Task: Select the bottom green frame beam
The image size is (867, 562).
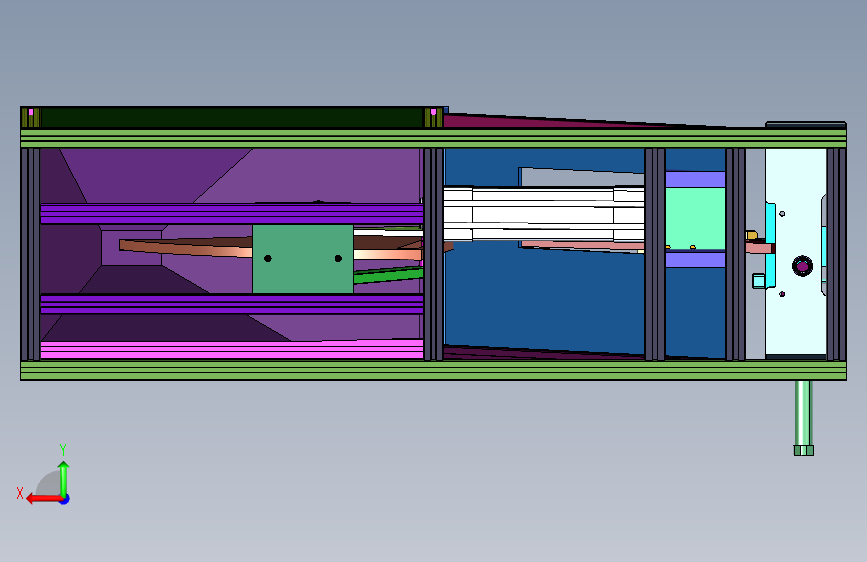Action: [433, 371]
